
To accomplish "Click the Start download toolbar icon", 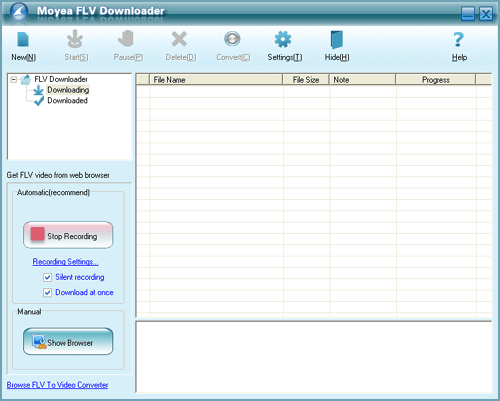I will (x=75, y=39).
